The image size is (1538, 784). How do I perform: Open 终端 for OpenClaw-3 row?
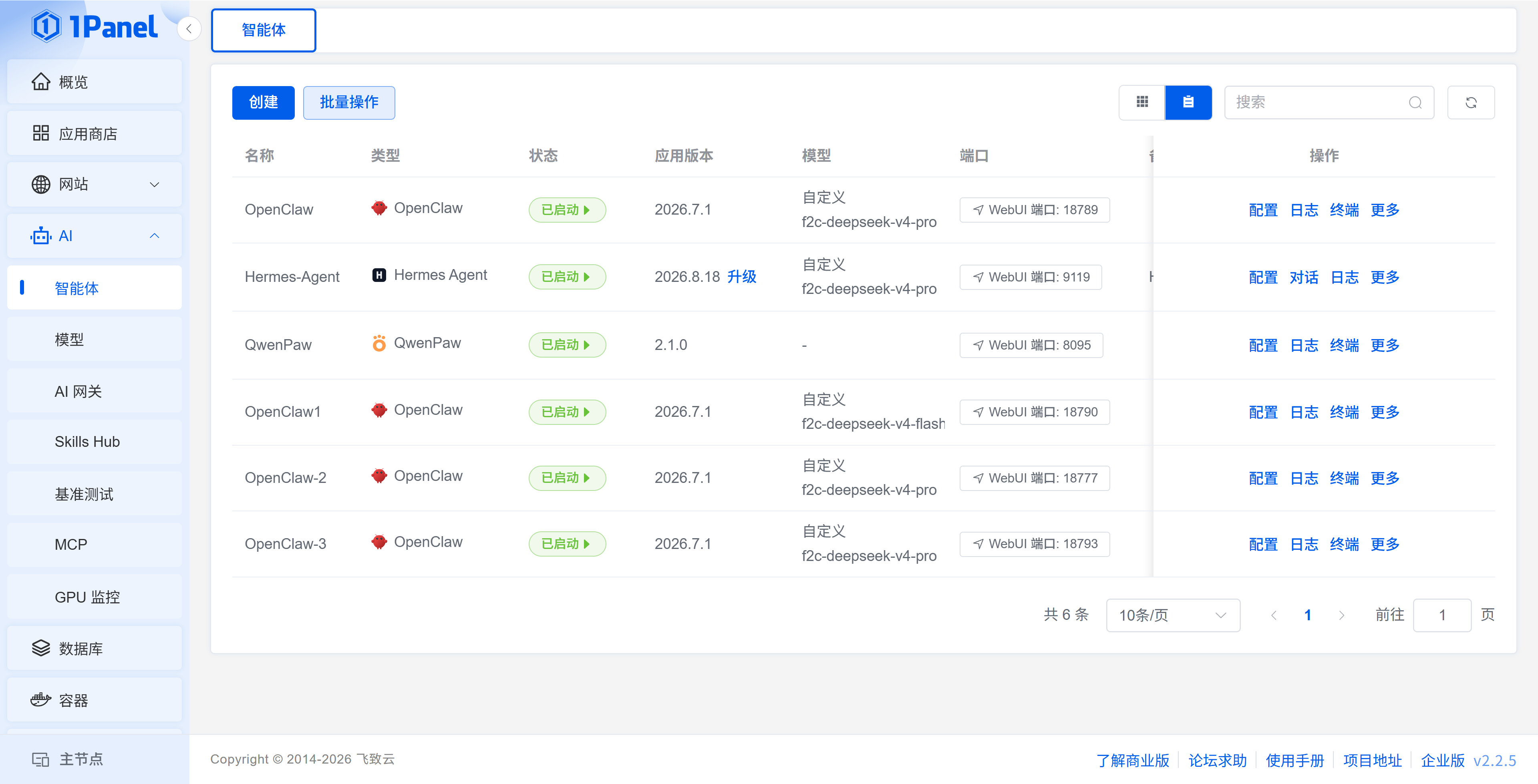[1345, 545]
